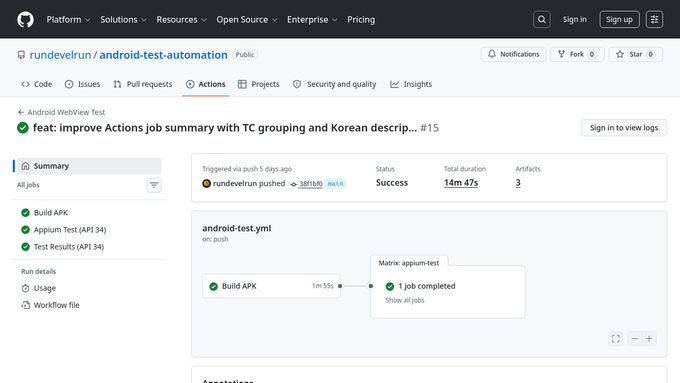Click '1 job completed' in matrix box
Screen dimensions: 680x383
click(427, 286)
